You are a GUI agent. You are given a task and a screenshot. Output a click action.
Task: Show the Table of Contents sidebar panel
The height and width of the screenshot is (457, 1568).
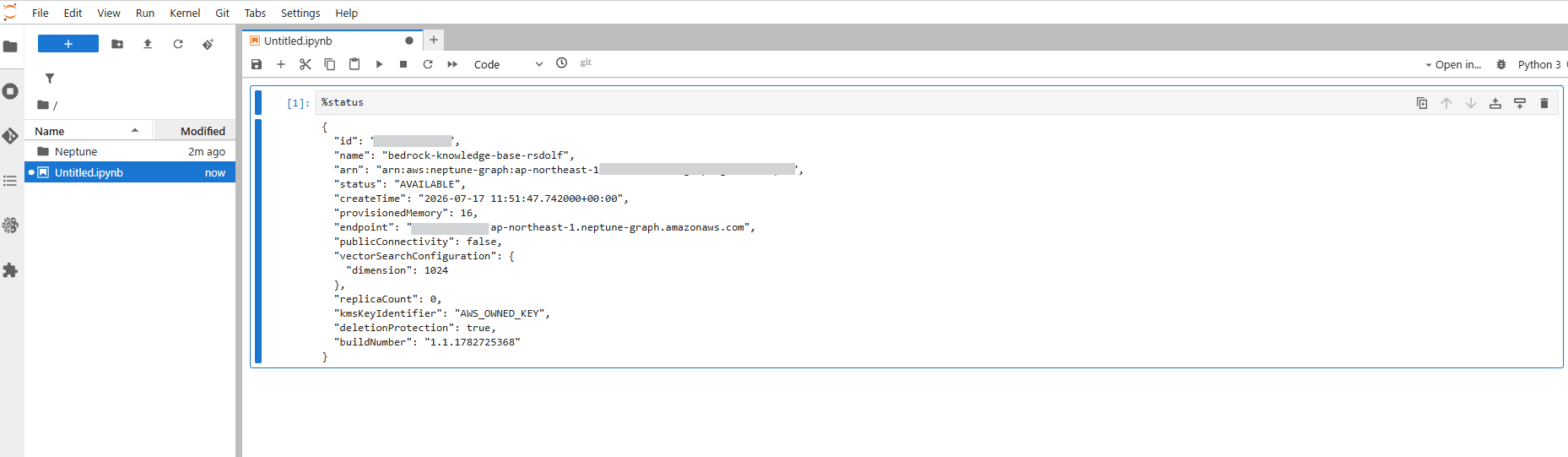[x=10, y=181]
